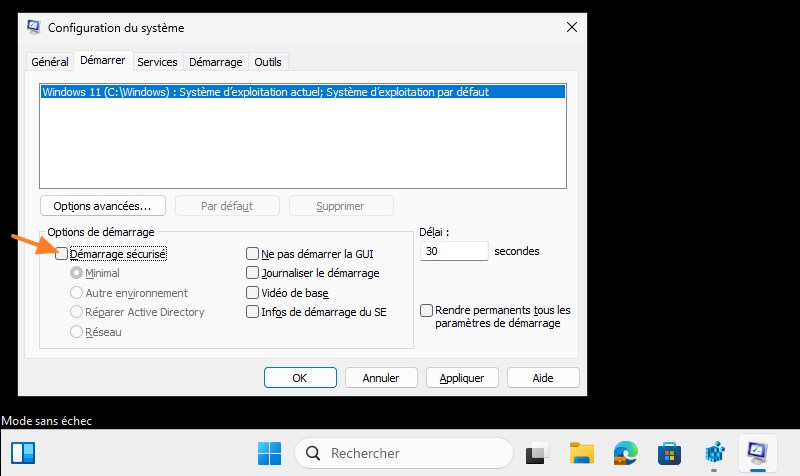Viewport: 800px width, 476px height.
Task: Switch to the Services tab
Action: (157, 62)
